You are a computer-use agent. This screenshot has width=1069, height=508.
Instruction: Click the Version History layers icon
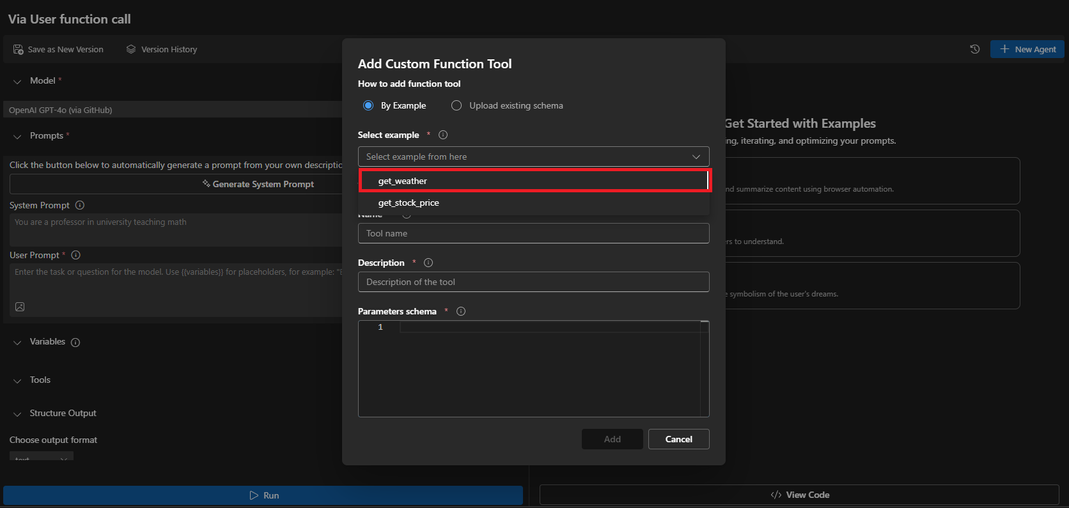[131, 49]
